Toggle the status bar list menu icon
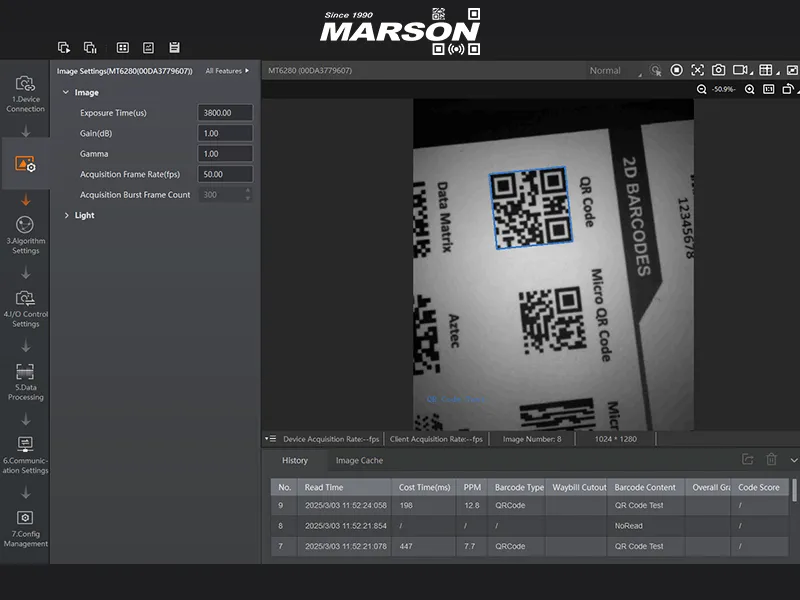Image resolution: width=800 pixels, height=600 pixels. 270,439
